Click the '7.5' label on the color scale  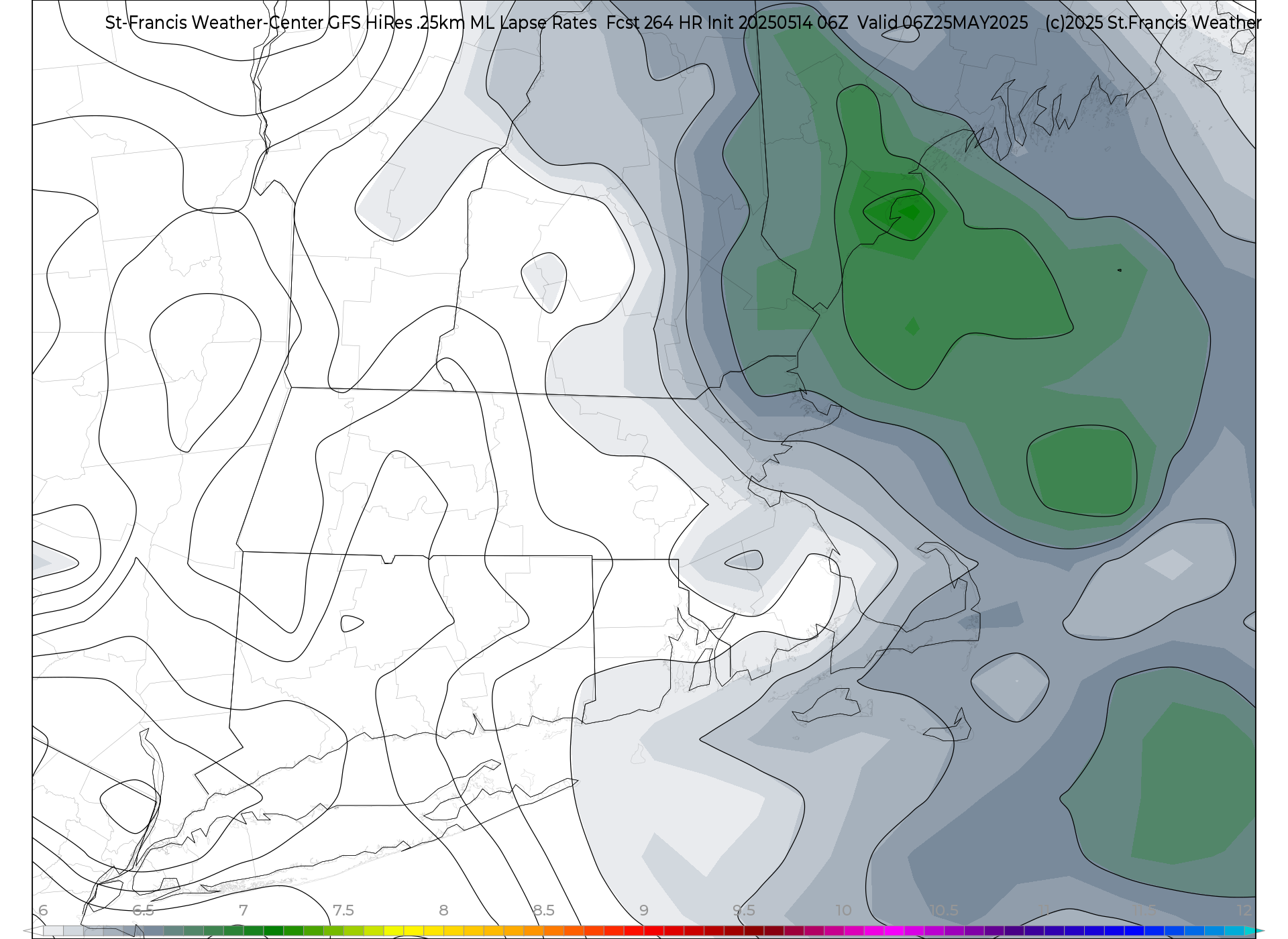tap(343, 910)
